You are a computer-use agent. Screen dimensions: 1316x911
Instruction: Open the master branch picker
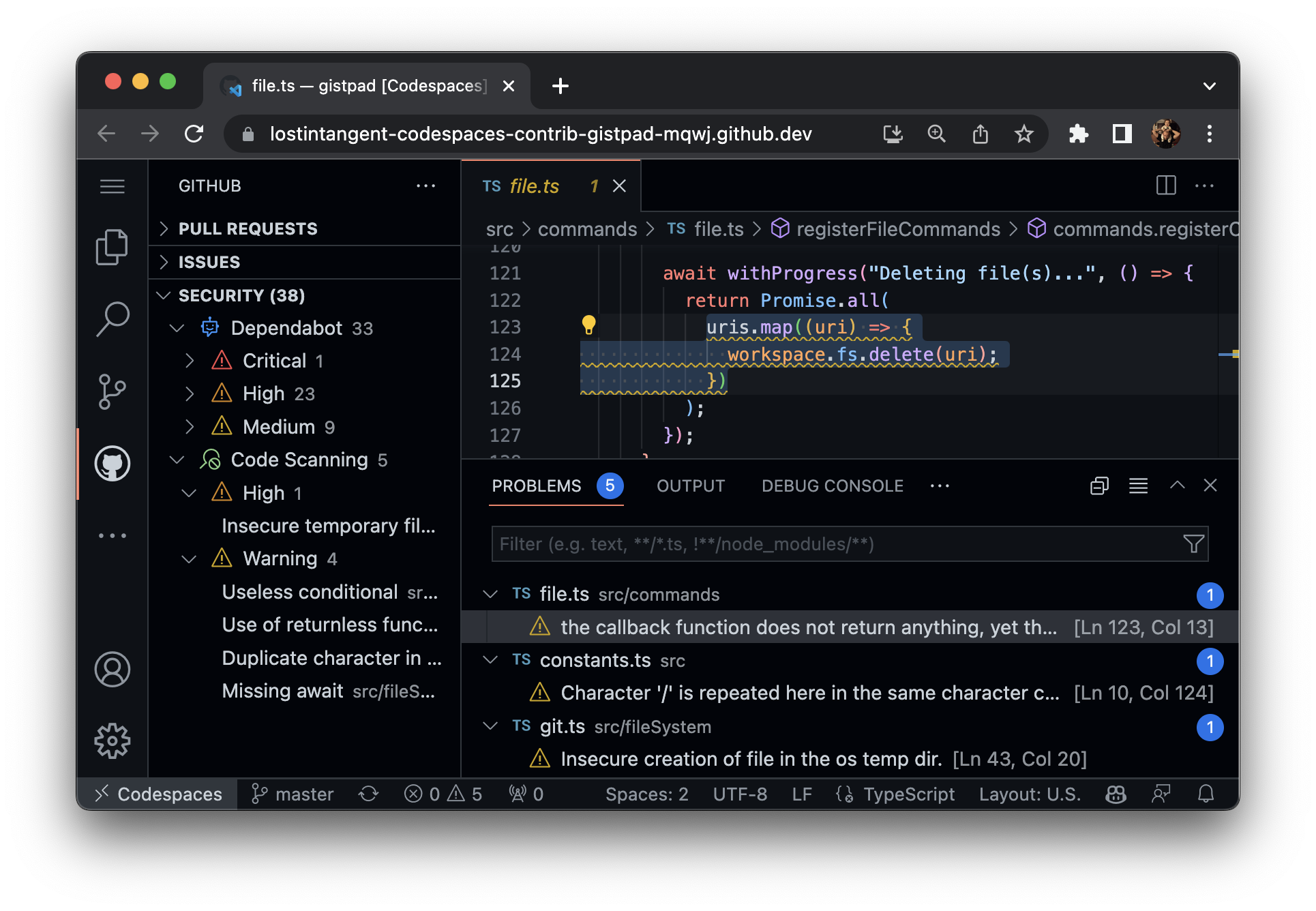[293, 794]
